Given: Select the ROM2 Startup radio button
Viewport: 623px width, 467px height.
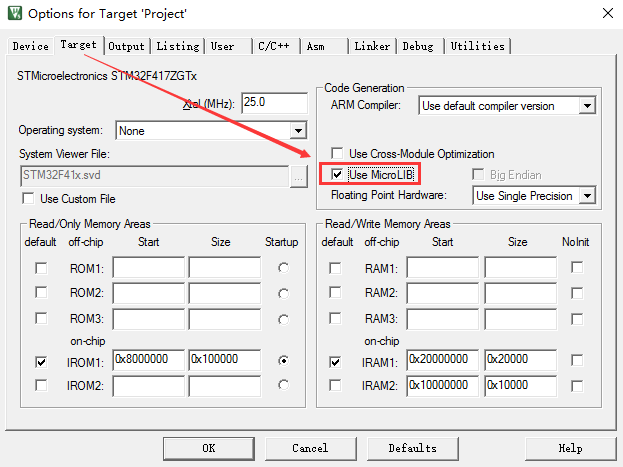Looking at the screenshot, I should (283, 294).
